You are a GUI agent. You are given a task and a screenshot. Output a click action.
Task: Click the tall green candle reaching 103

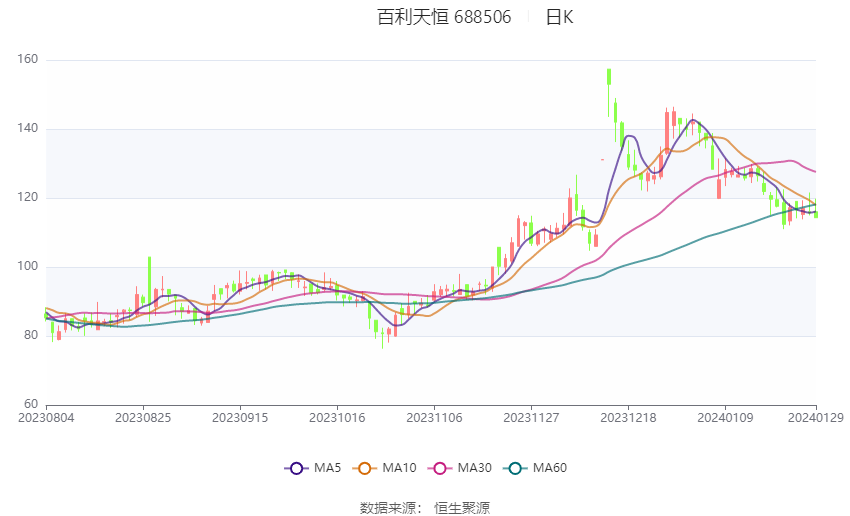[x=150, y=287]
